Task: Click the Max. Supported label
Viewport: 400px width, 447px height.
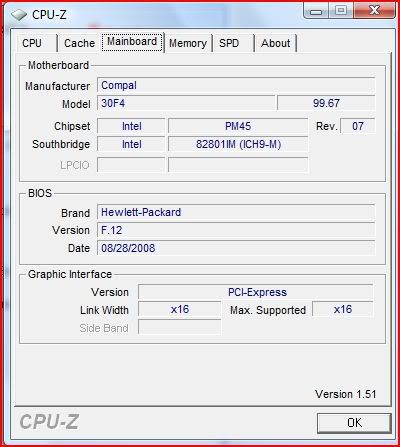Action: tap(268, 310)
